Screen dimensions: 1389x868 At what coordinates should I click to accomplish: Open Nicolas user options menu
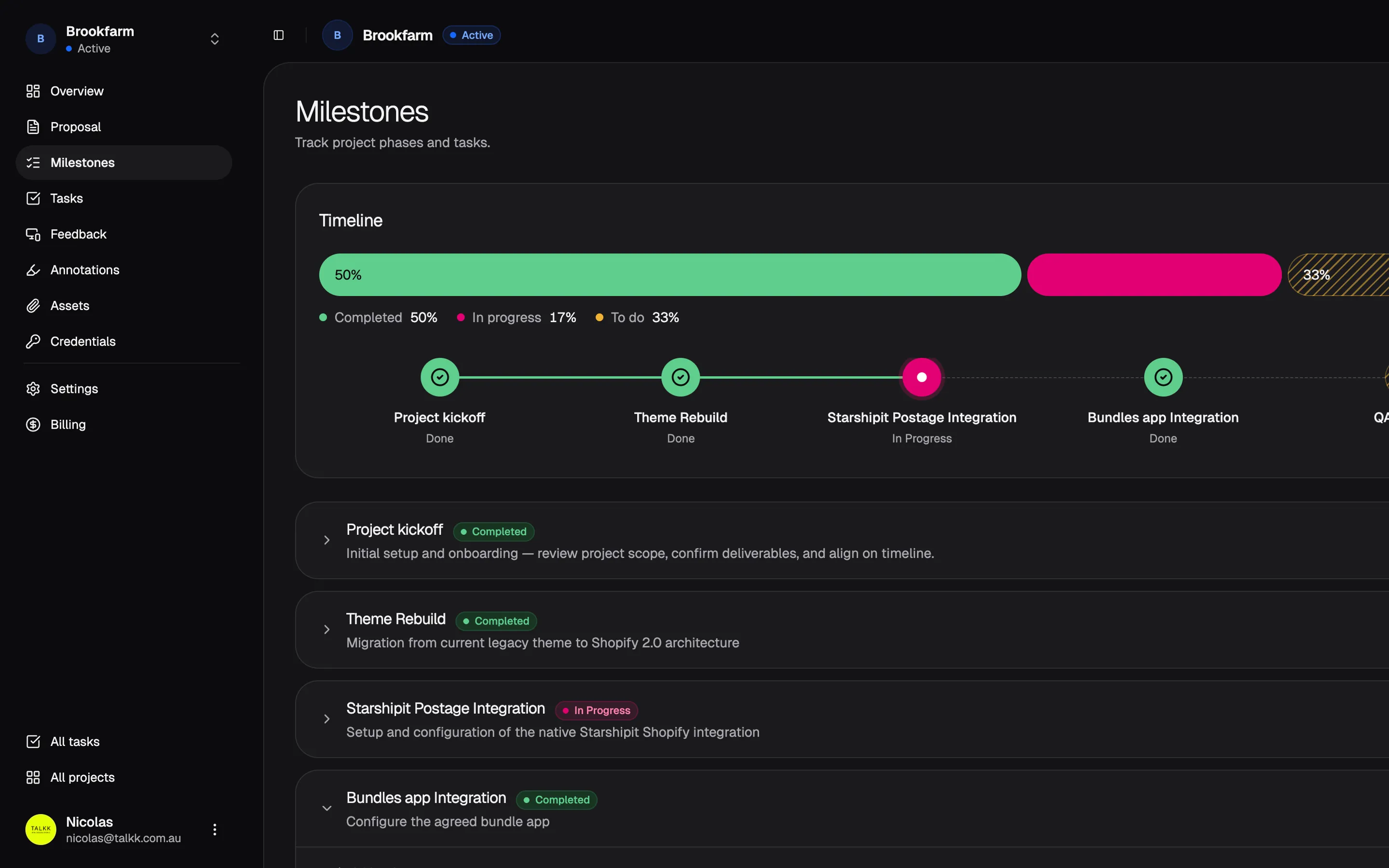(215, 829)
